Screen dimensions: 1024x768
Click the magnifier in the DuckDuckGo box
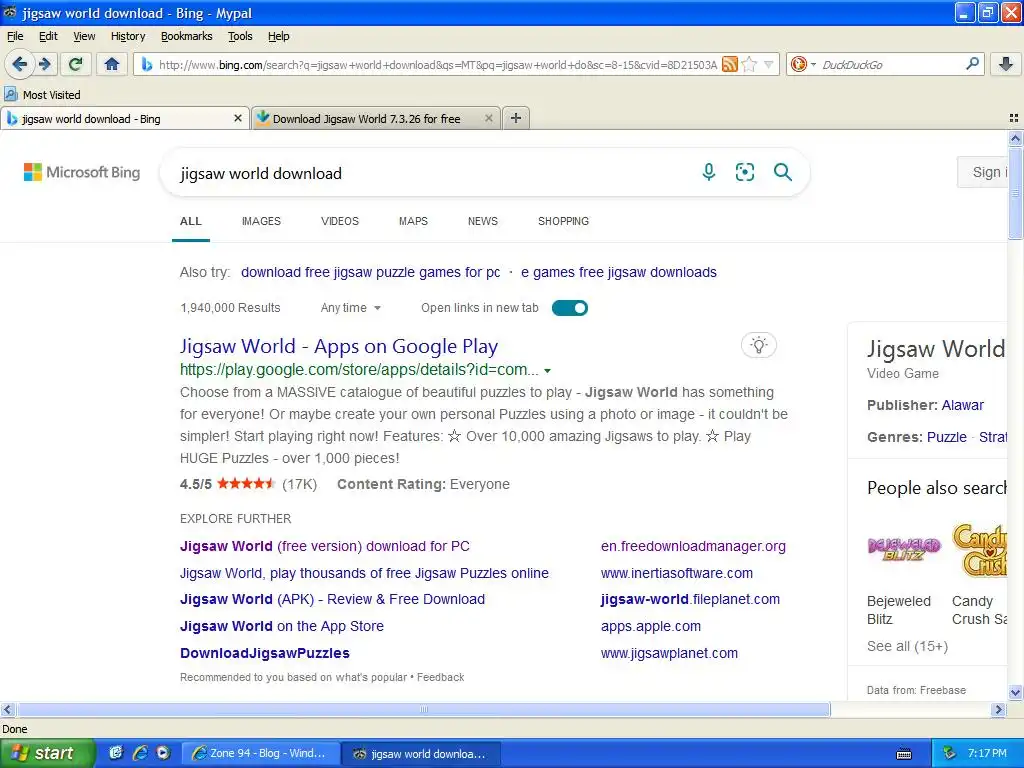pos(972,64)
